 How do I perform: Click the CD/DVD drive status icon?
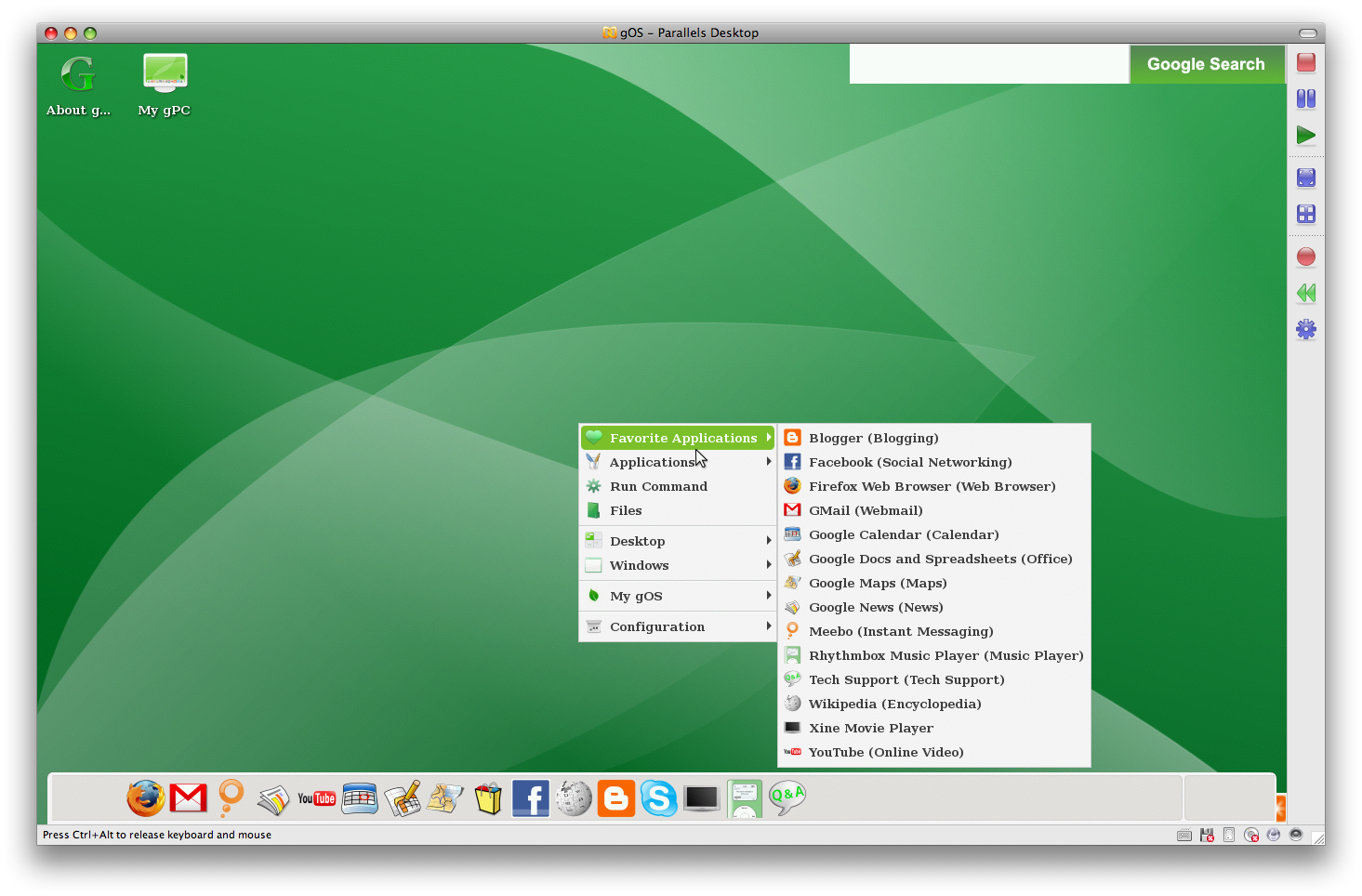pyautogui.click(x=1251, y=835)
